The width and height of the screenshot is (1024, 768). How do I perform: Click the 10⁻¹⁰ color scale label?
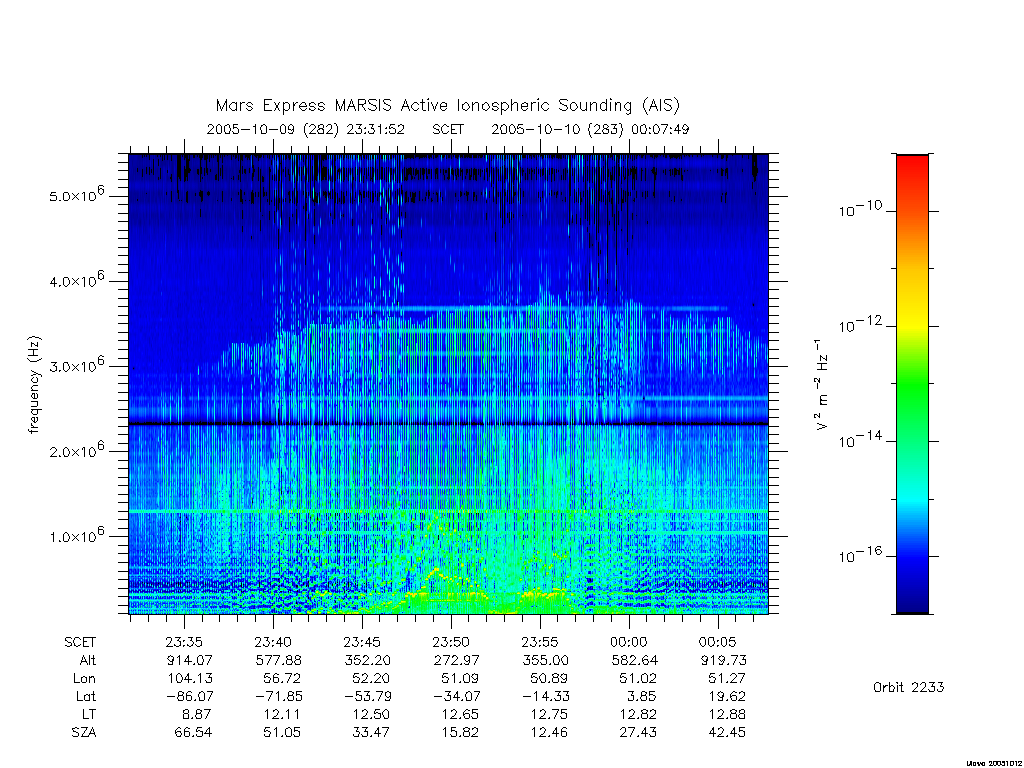860,209
